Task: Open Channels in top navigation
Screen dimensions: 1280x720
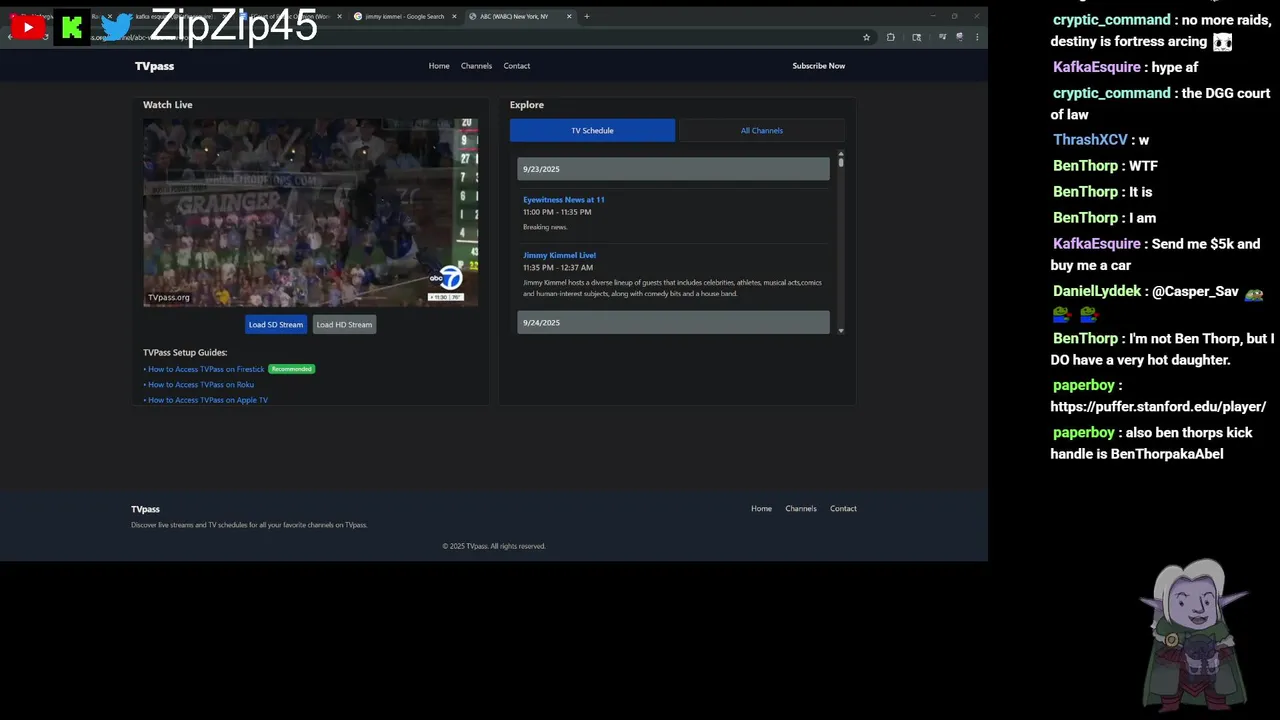Action: coord(476,66)
